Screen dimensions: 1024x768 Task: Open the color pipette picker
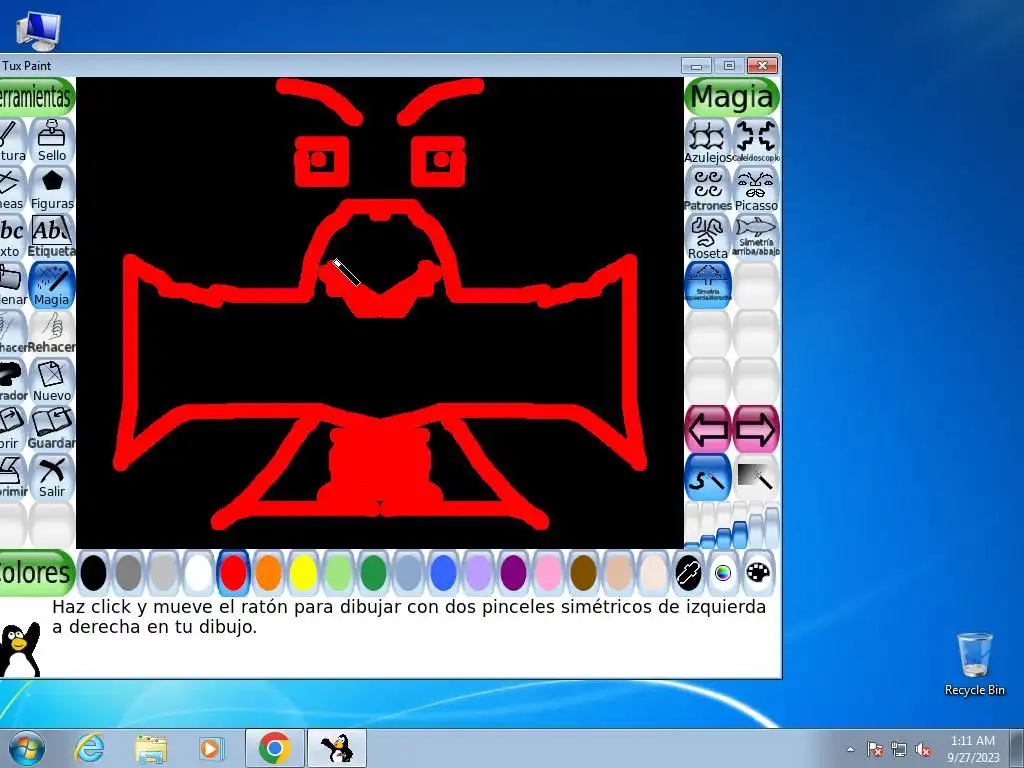click(688, 573)
